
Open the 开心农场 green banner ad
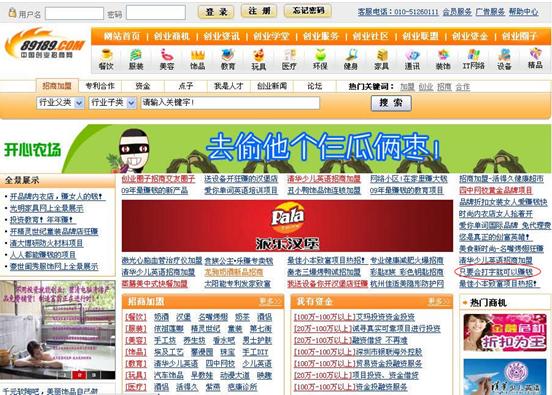pyautogui.click(x=276, y=148)
